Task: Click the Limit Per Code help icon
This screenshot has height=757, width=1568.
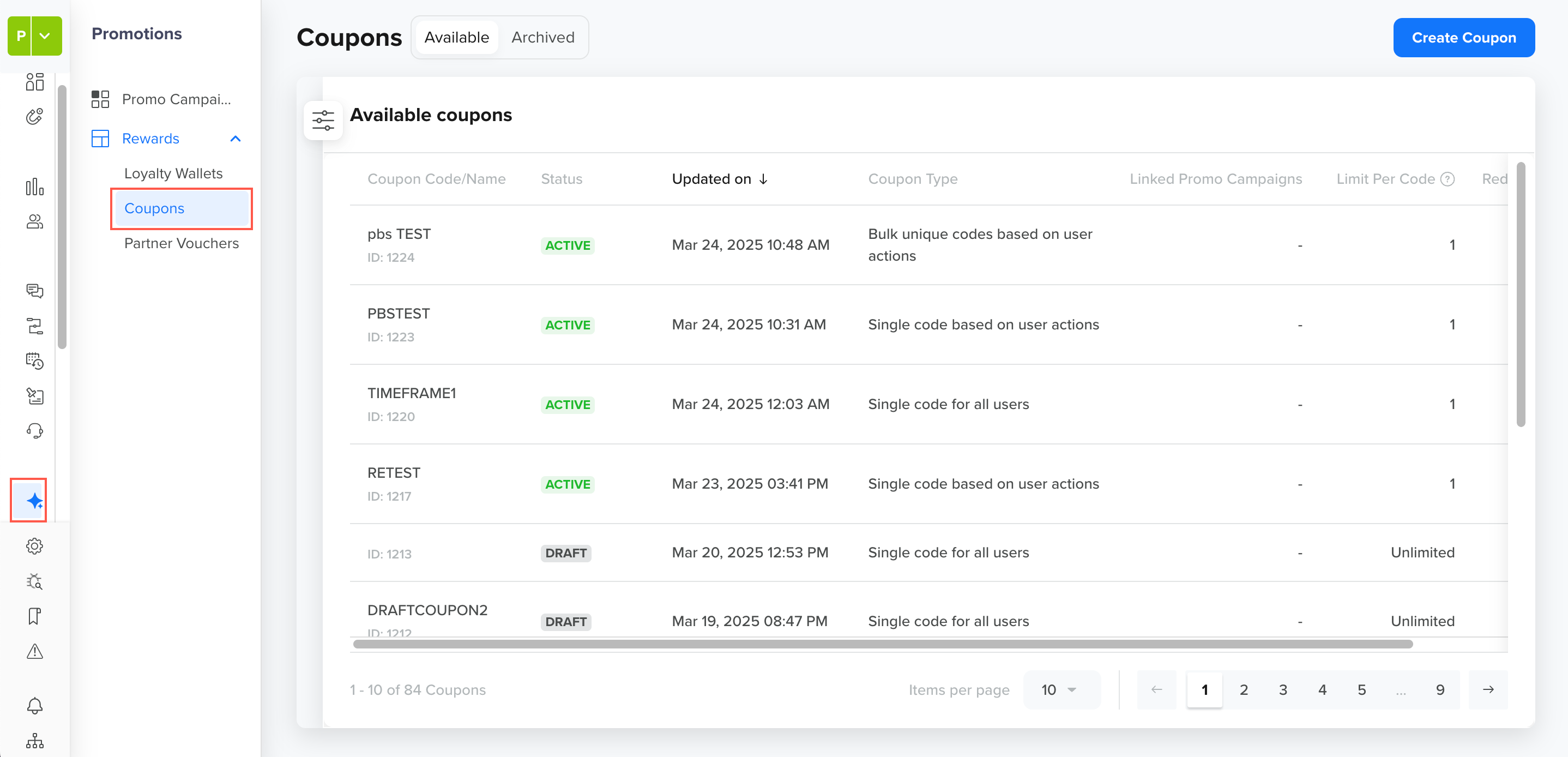Action: pyautogui.click(x=1448, y=179)
